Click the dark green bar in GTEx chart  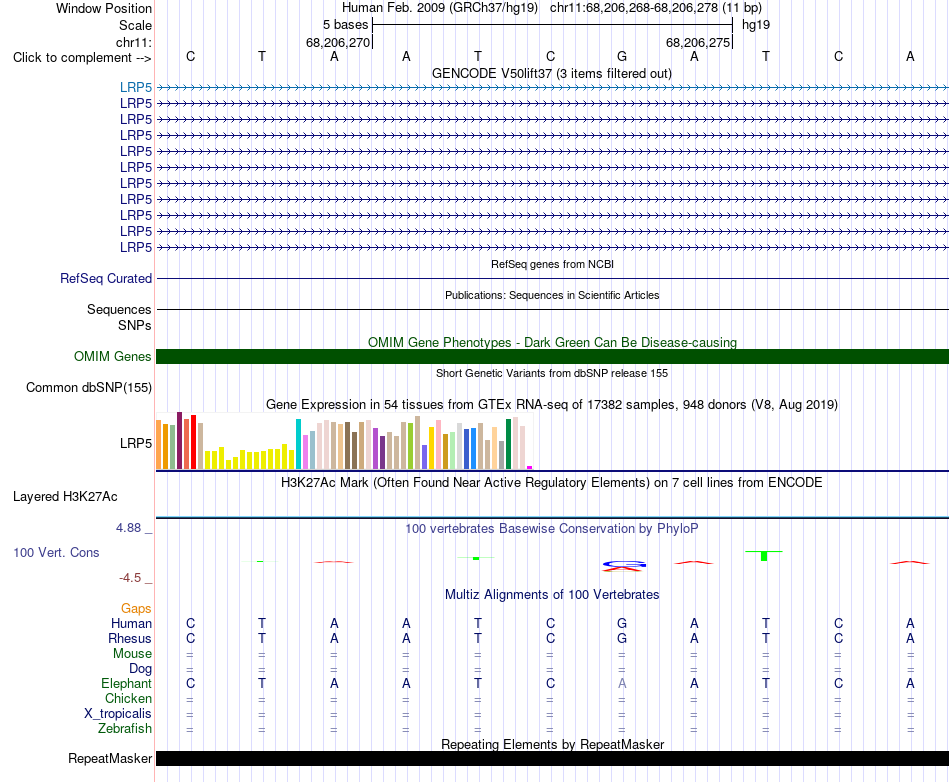click(508, 444)
